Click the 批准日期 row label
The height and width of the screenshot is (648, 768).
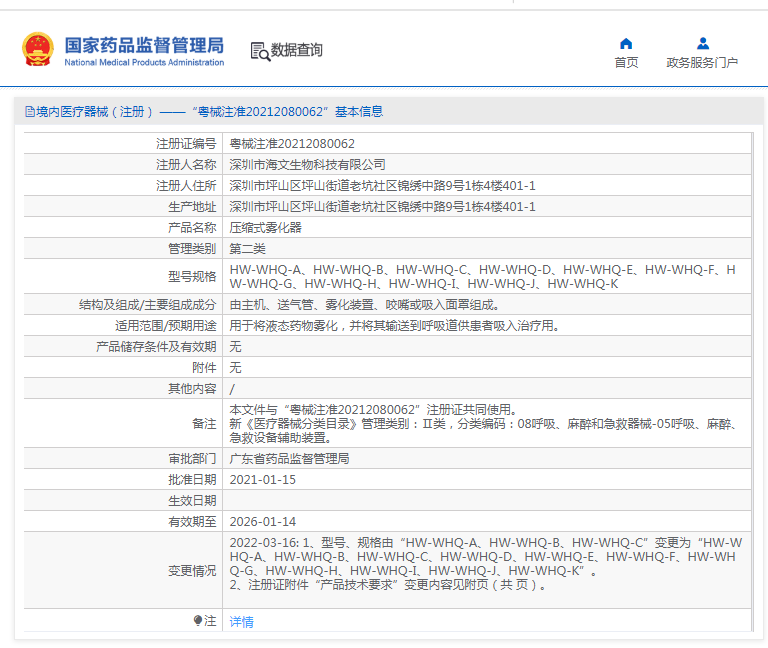(192, 480)
